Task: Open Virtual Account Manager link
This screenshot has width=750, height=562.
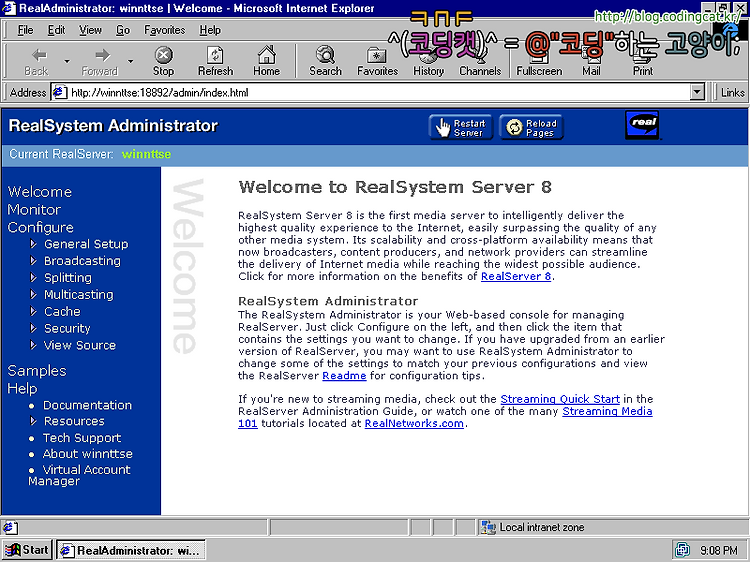Action: coord(79,475)
